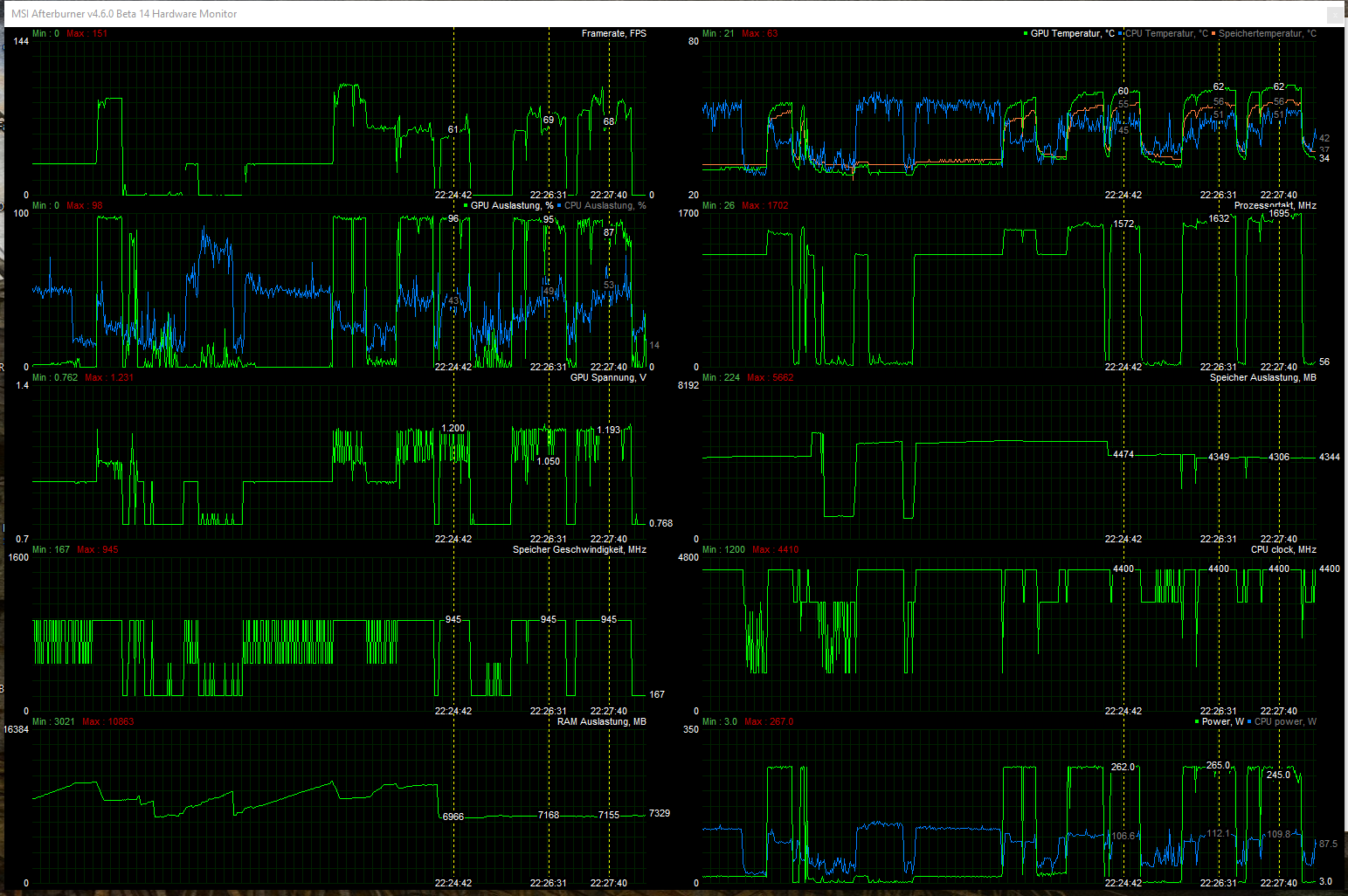The width and height of the screenshot is (1348, 896).
Task: Click the Speicher Auslastung, MB graph title
Action: coord(1263,378)
